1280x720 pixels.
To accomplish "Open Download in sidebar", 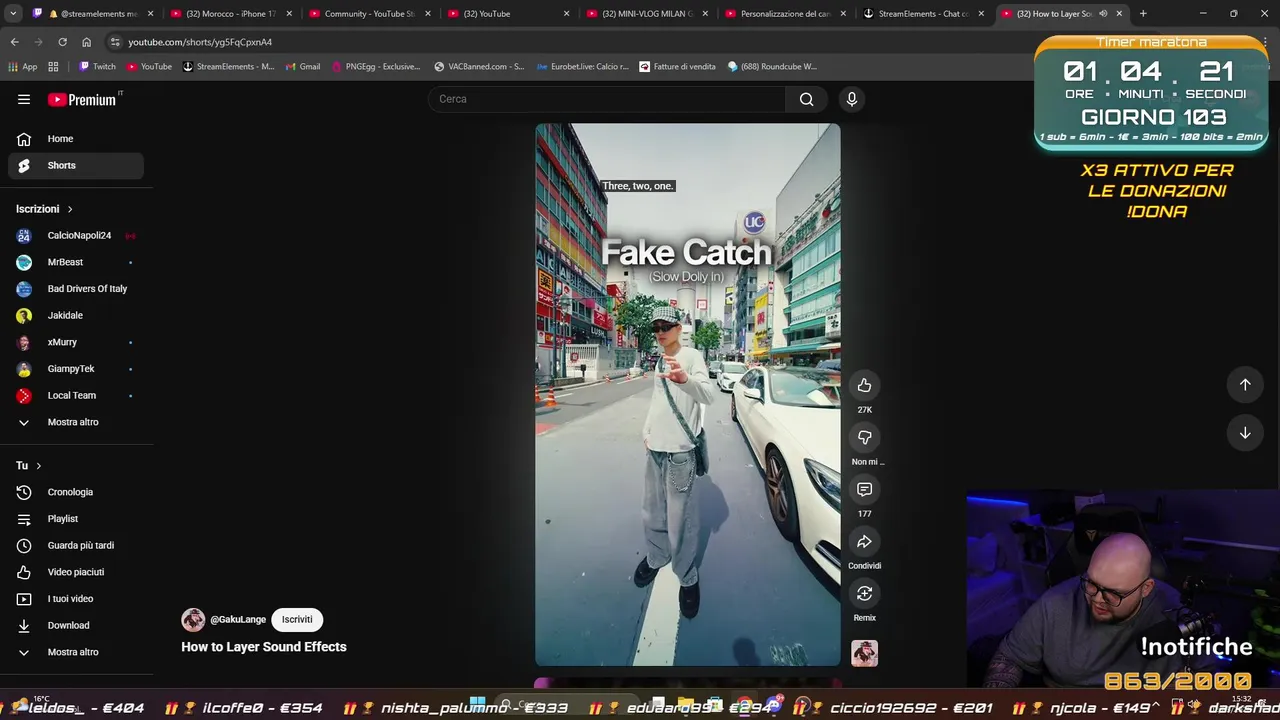I will click(76, 626).
